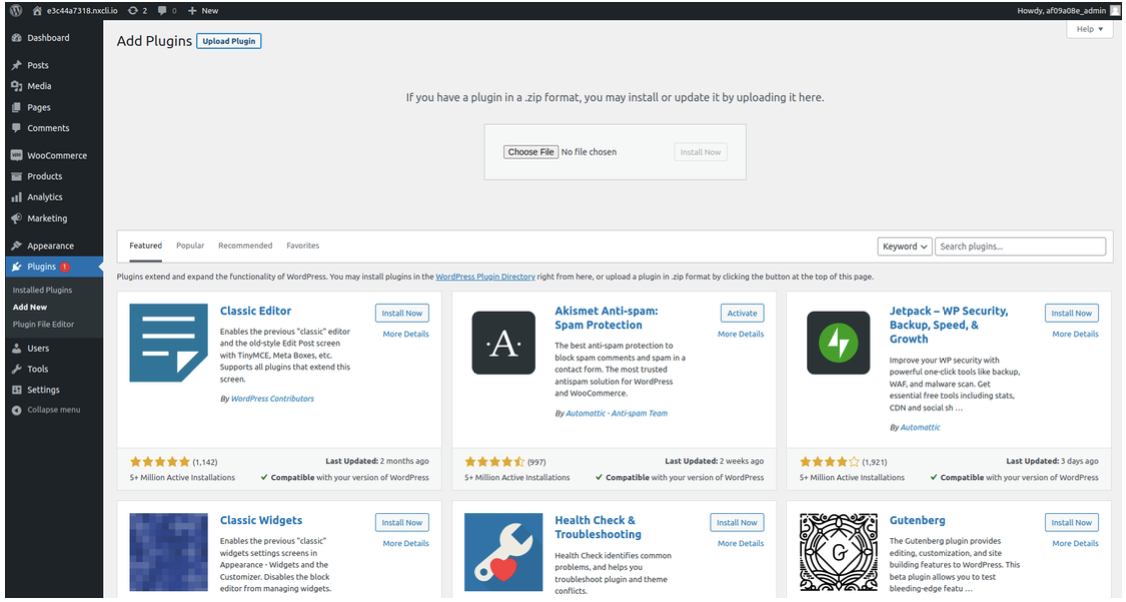Click the disabled Install Now upload button

700,152
